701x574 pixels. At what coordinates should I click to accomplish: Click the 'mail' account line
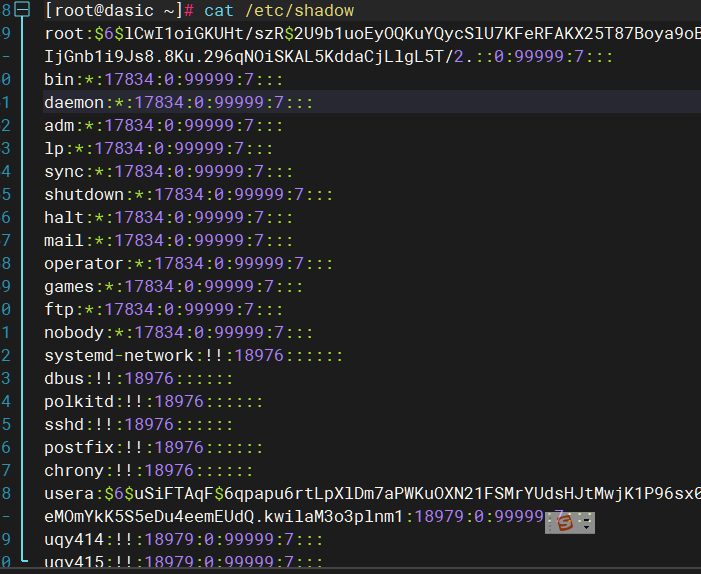click(169, 241)
